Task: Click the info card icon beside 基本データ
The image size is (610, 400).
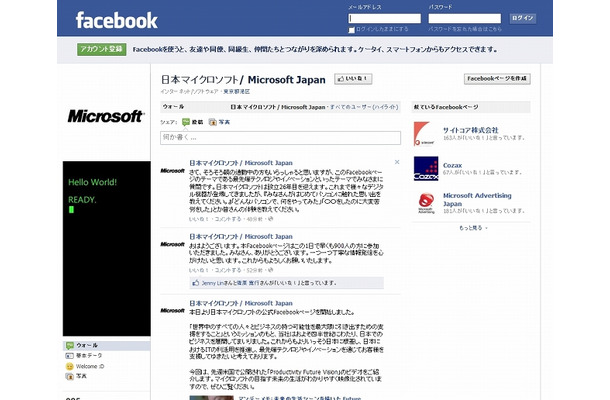Action: pyautogui.click(x=70, y=356)
